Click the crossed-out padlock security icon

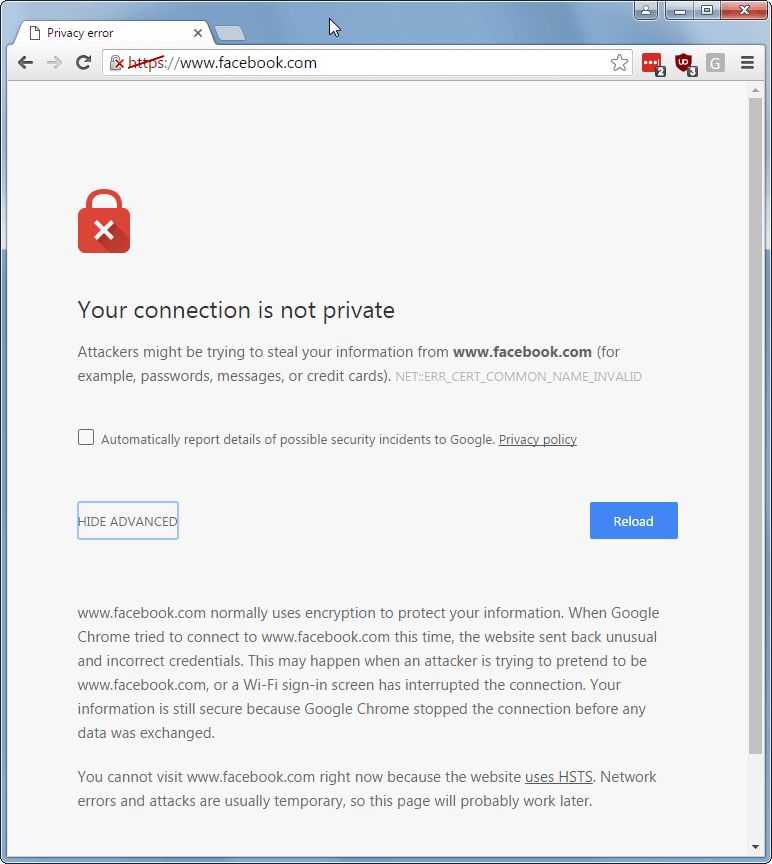click(118, 62)
